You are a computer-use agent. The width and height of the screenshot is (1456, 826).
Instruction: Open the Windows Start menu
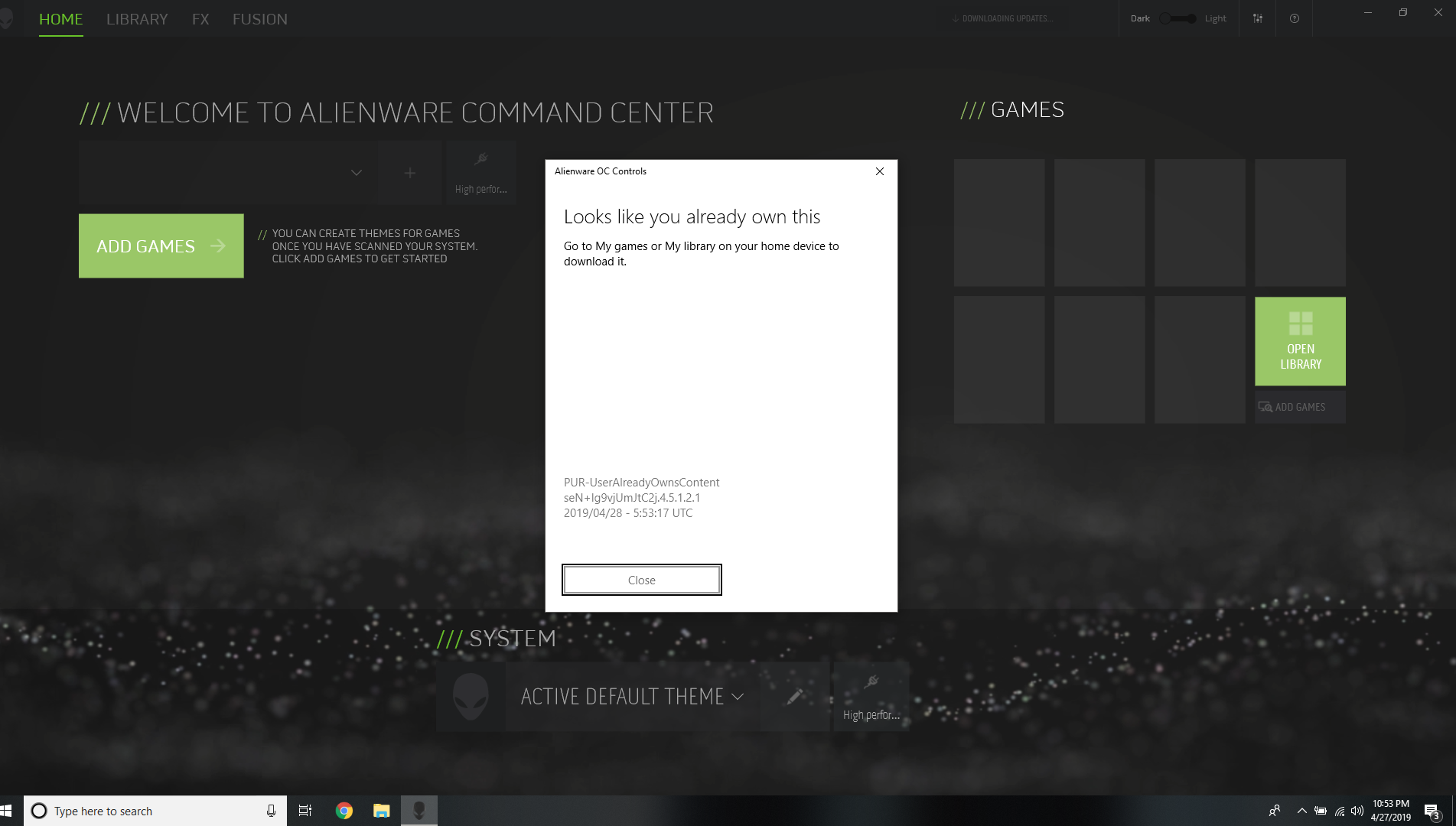8,811
